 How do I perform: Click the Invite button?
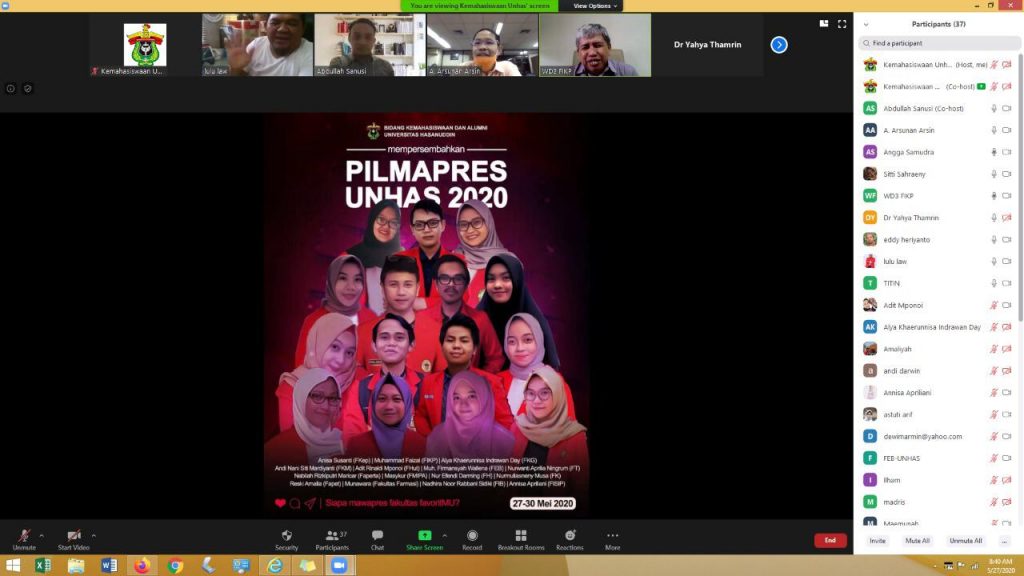(x=877, y=540)
